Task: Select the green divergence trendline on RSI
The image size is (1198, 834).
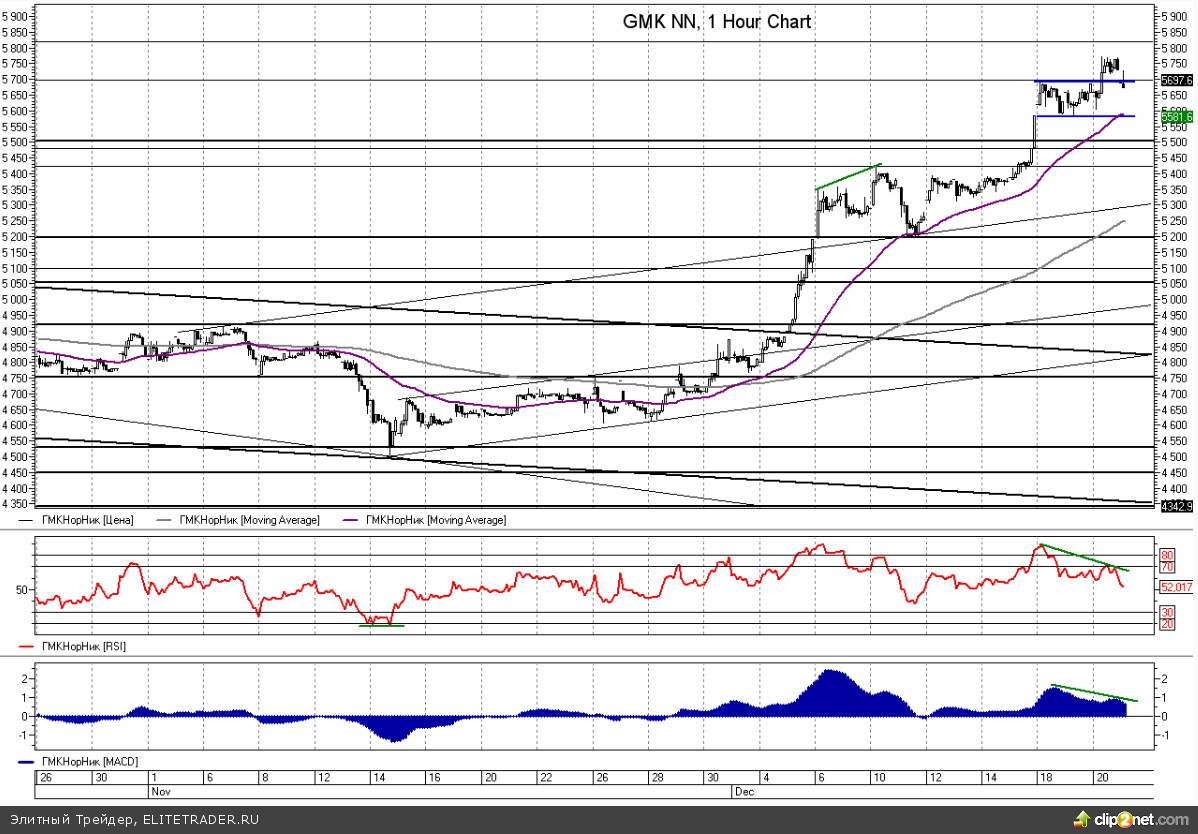Action: click(x=1084, y=557)
